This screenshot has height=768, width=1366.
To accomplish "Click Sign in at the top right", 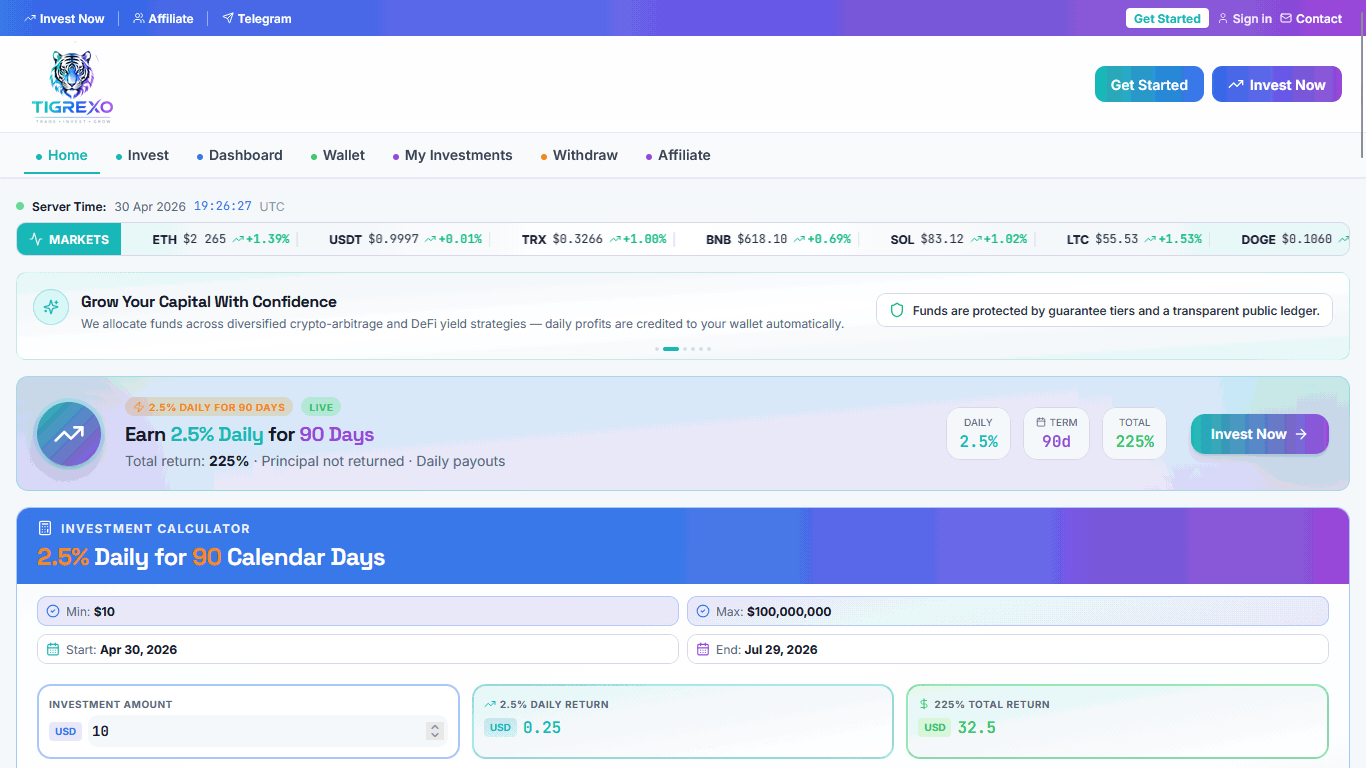I will point(1245,18).
